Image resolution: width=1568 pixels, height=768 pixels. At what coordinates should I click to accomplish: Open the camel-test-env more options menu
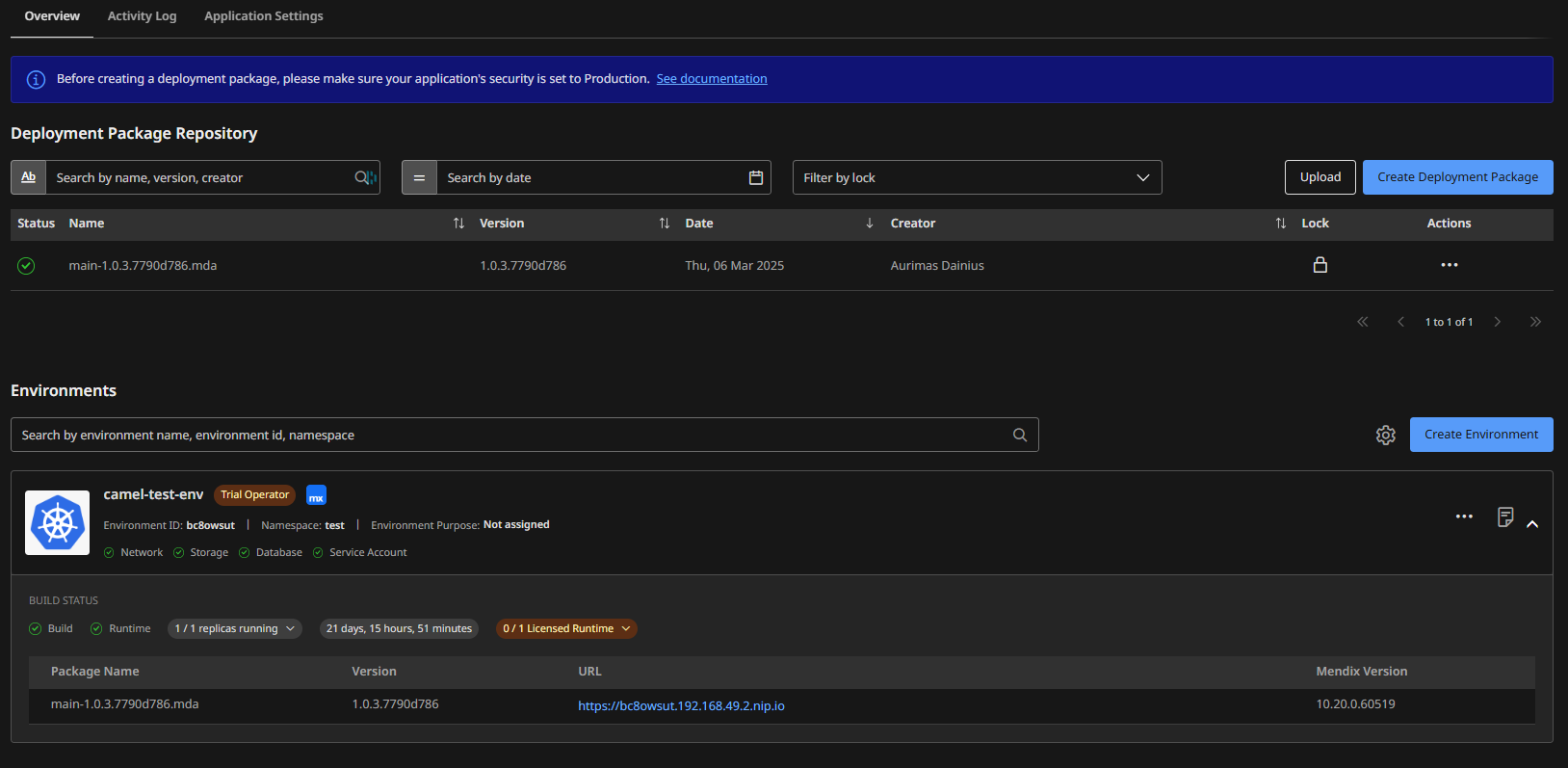coord(1464,516)
